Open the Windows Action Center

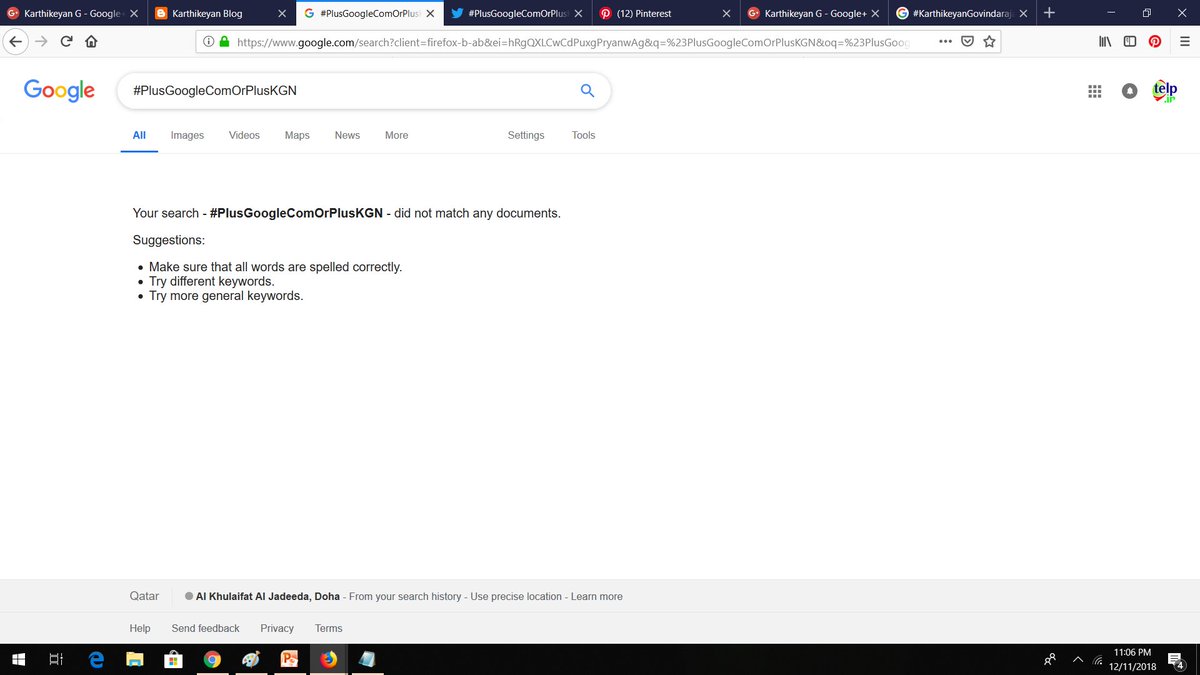[1176, 660]
